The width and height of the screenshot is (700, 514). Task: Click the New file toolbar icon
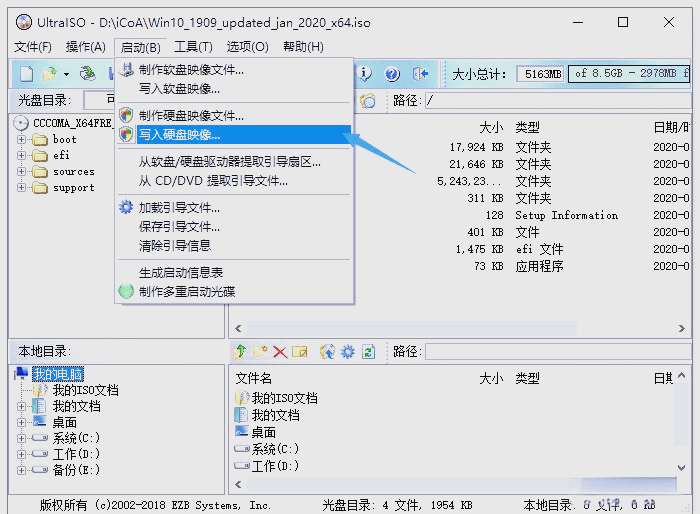(26, 74)
